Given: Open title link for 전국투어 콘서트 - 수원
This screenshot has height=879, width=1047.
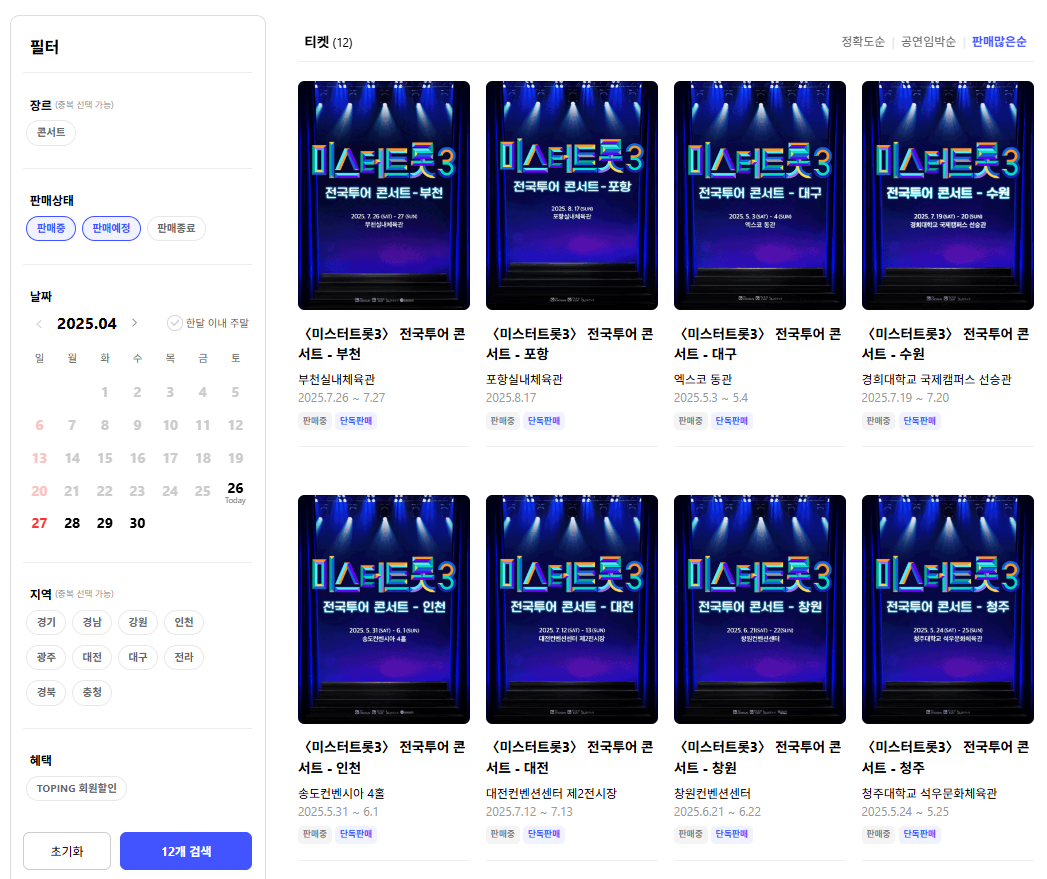Looking at the screenshot, I should (946, 344).
